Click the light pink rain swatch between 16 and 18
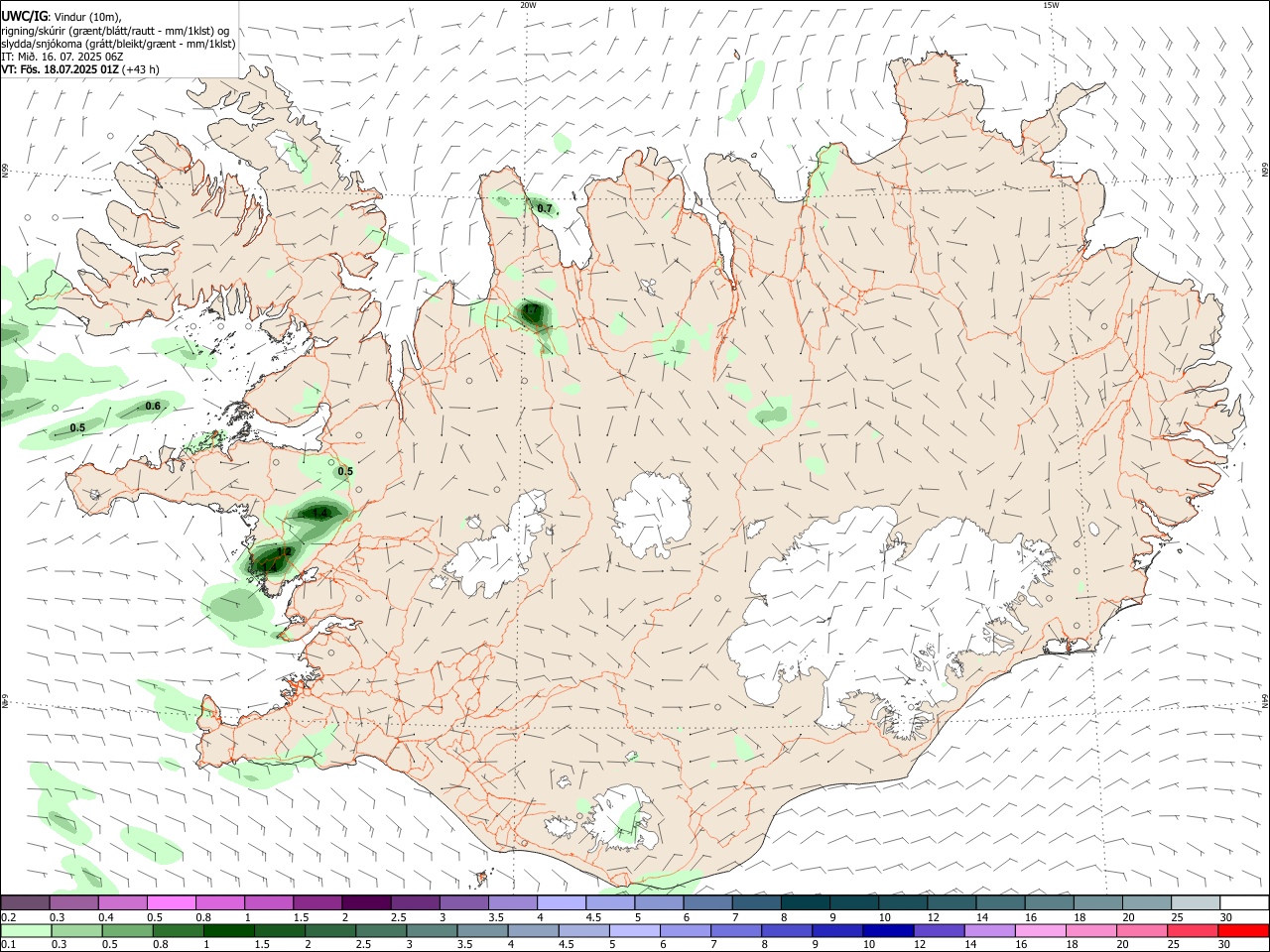The height and width of the screenshot is (952, 1270). (x=1041, y=931)
